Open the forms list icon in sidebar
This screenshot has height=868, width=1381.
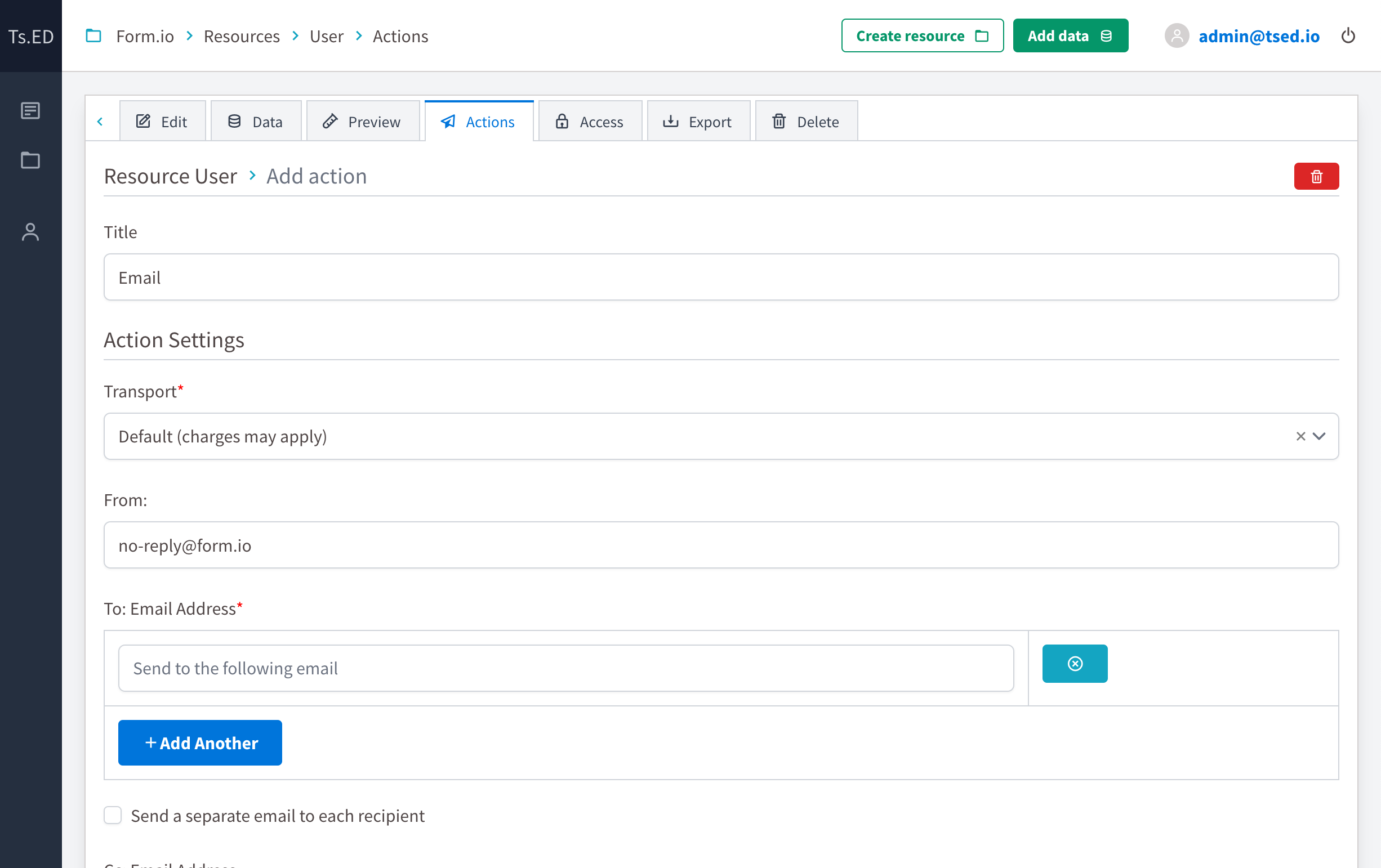30,111
